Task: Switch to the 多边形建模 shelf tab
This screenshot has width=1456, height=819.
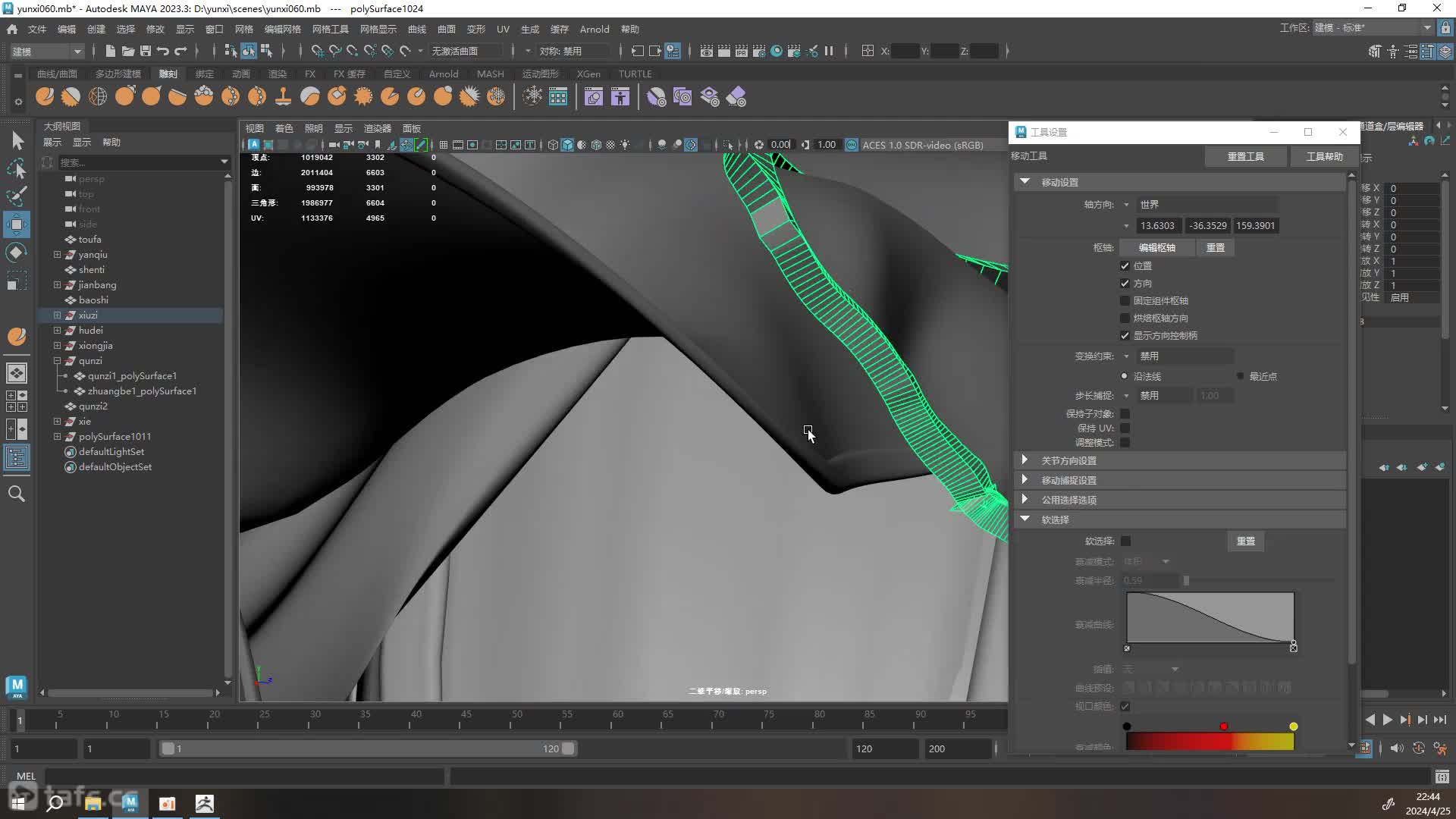Action: [x=118, y=74]
